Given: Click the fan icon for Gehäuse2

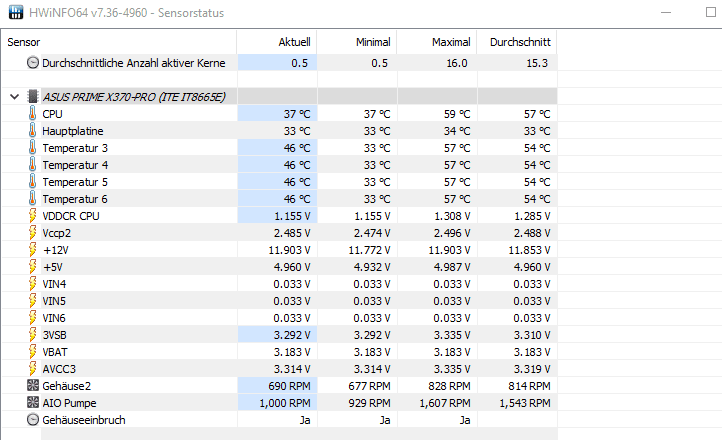Looking at the screenshot, I should click(33, 386).
